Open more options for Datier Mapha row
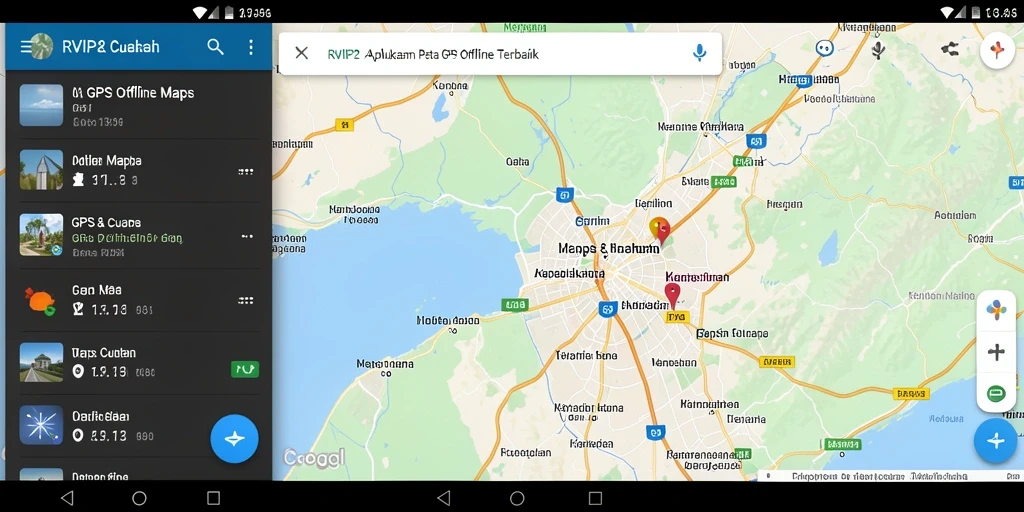This screenshot has height=512, width=1024. coord(246,172)
